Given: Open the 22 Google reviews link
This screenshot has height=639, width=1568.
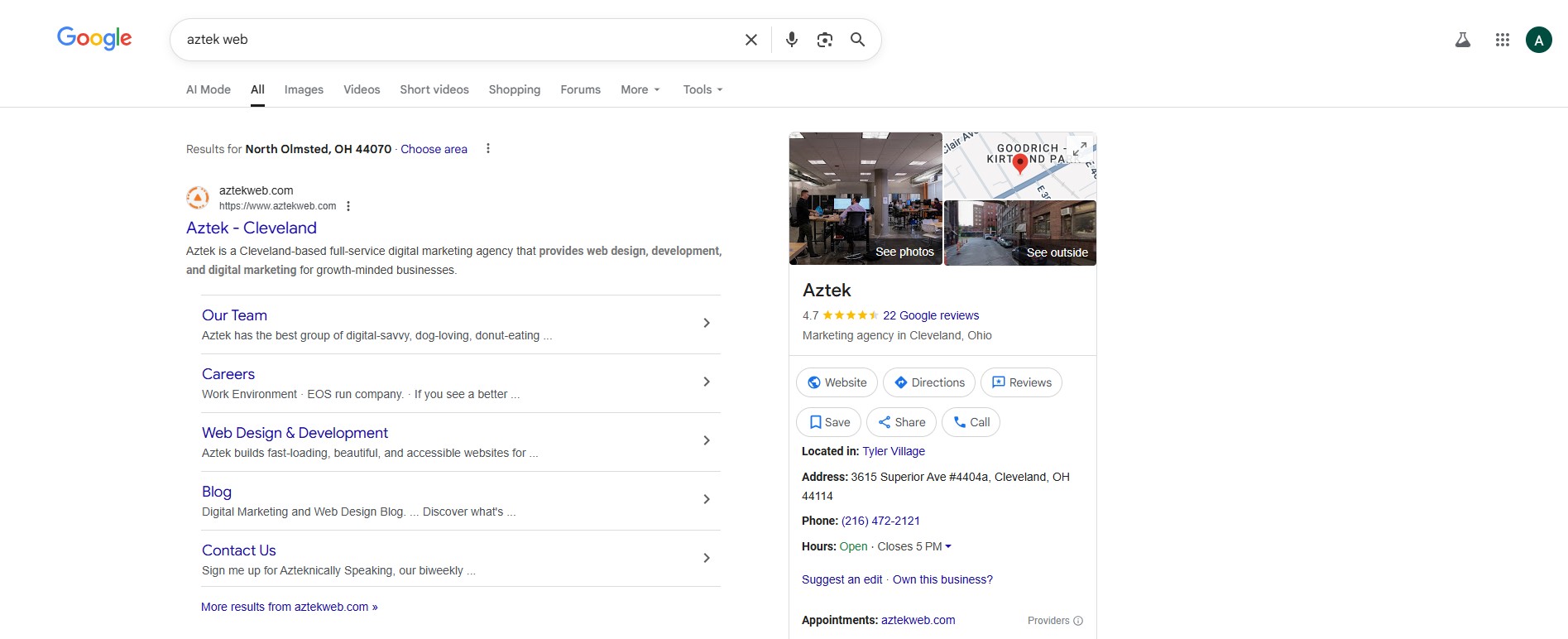Looking at the screenshot, I should click(x=930, y=315).
